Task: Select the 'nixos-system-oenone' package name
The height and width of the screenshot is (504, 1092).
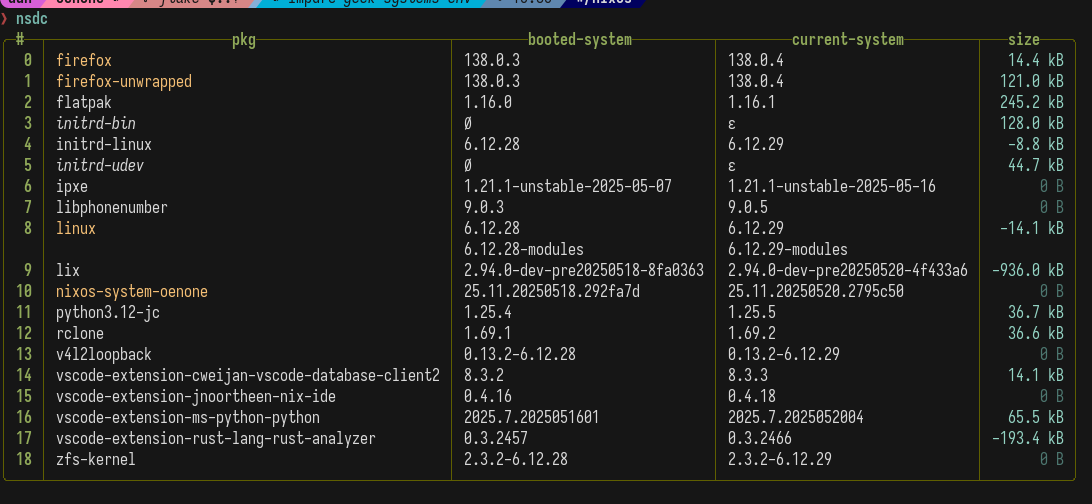Action: [x=132, y=291]
